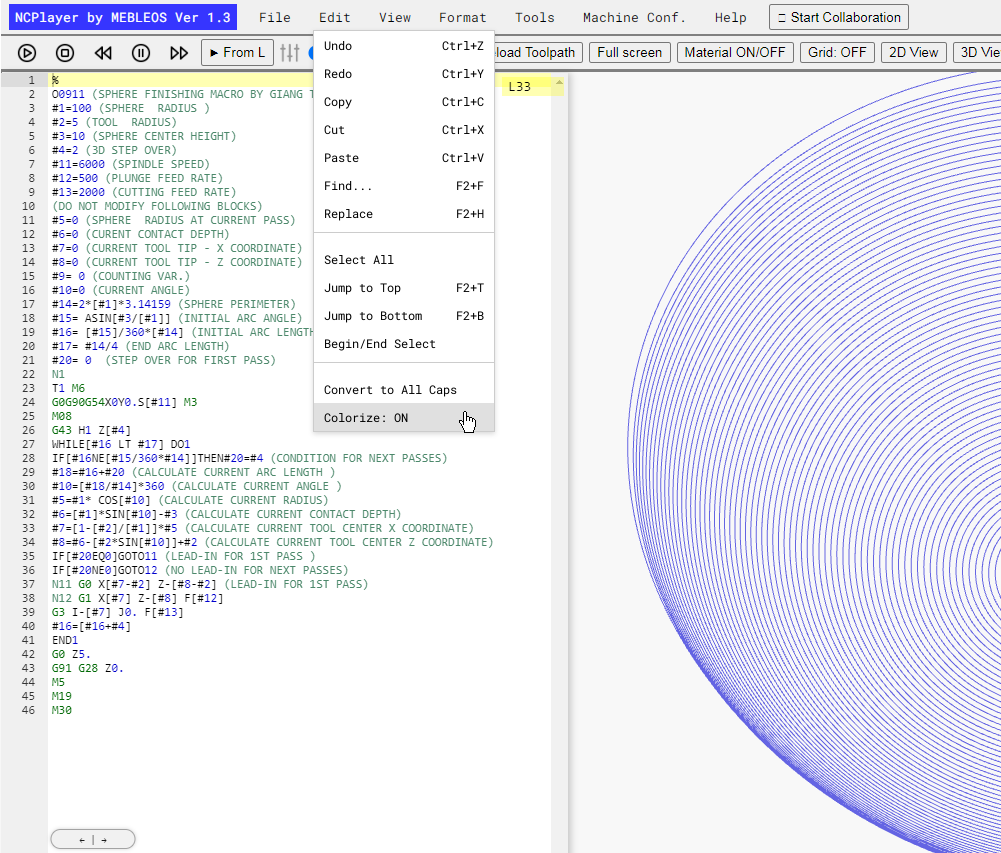Open the sliders settings icon

pyautogui.click(x=289, y=53)
